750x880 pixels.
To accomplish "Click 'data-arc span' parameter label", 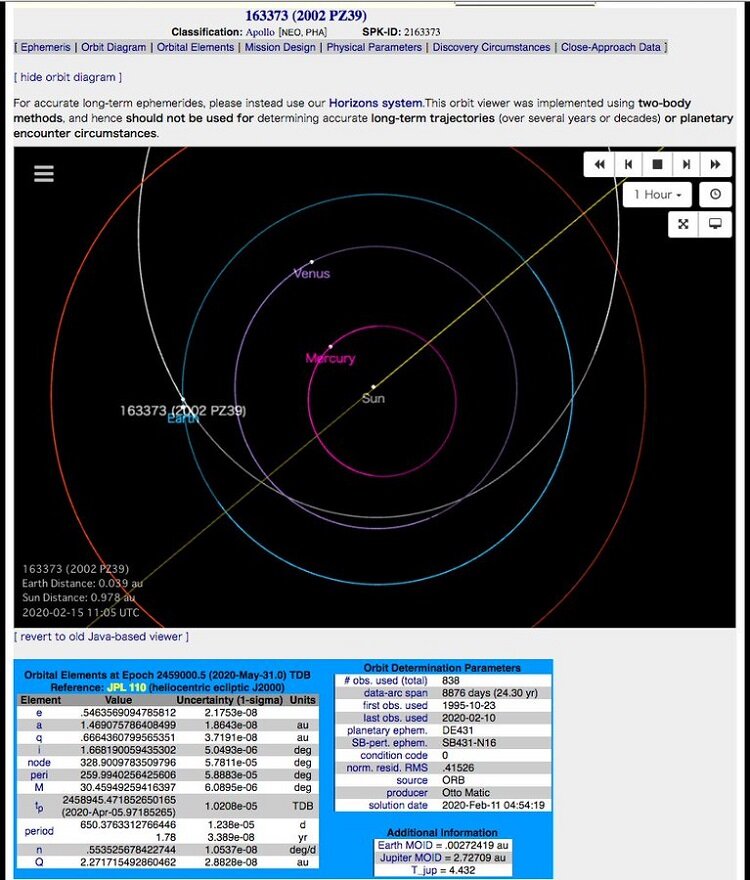I will (x=395, y=693).
